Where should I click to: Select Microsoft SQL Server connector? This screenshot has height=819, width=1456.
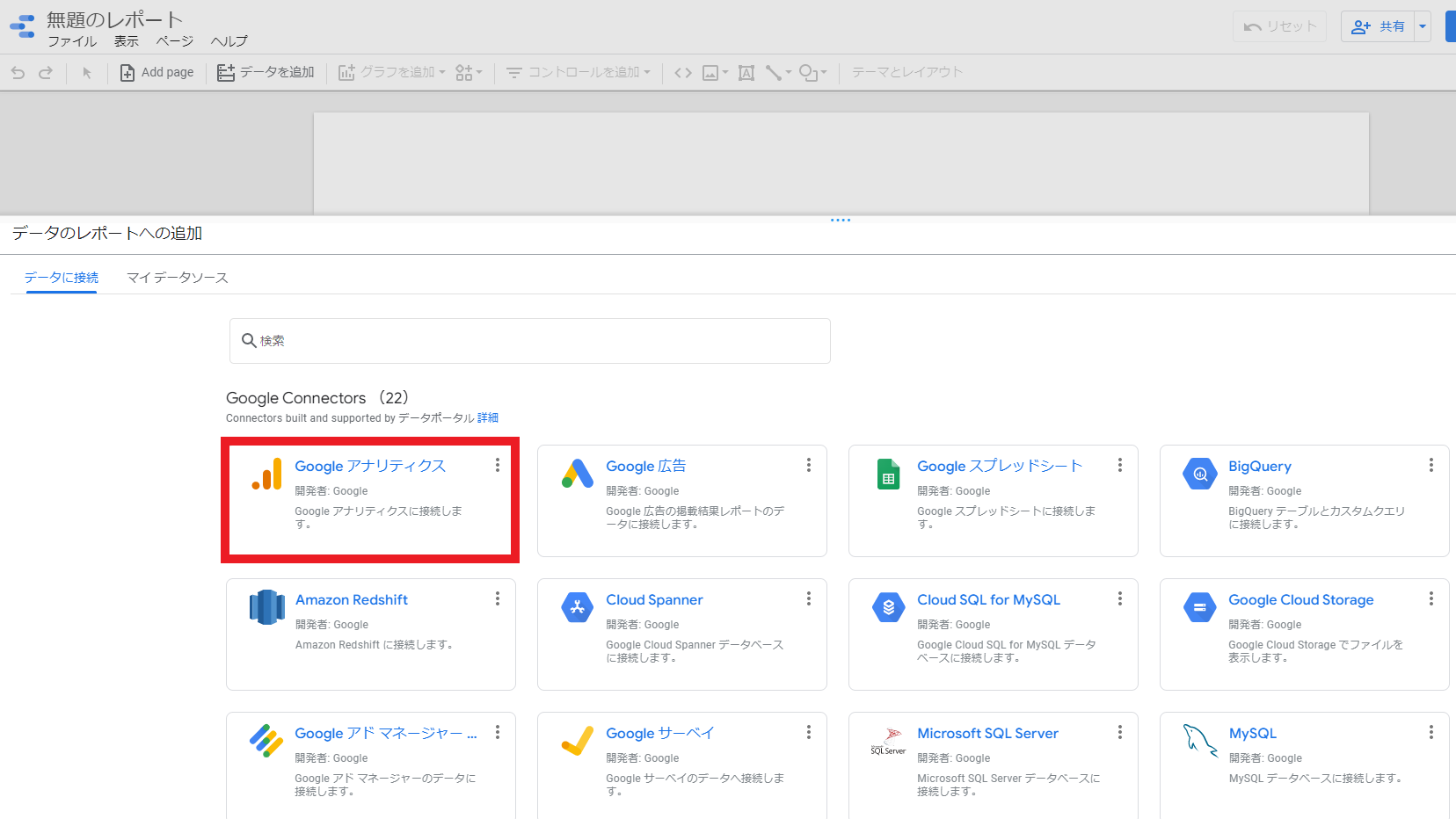click(x=994, y=765)
